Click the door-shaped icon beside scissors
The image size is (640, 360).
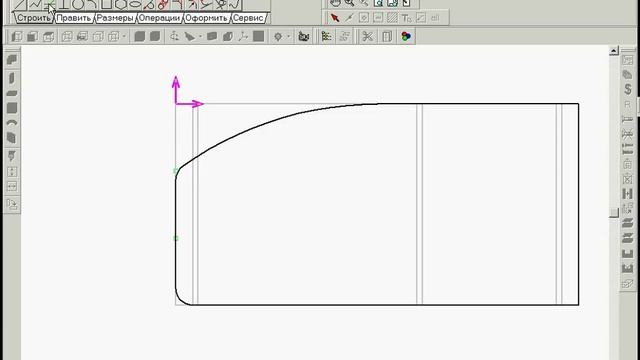[x=387, y=36]
